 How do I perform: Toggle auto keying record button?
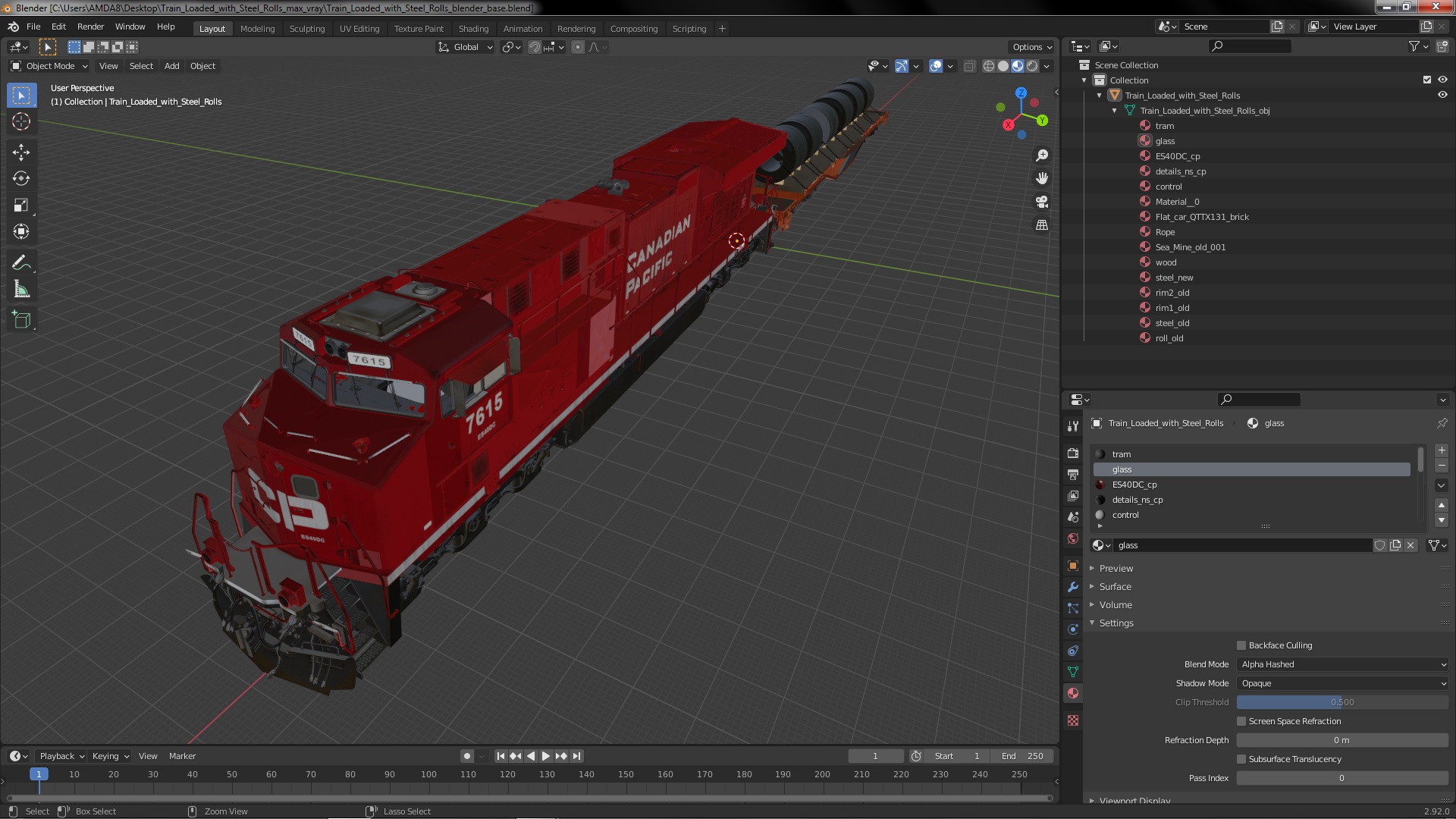point(466,756)
